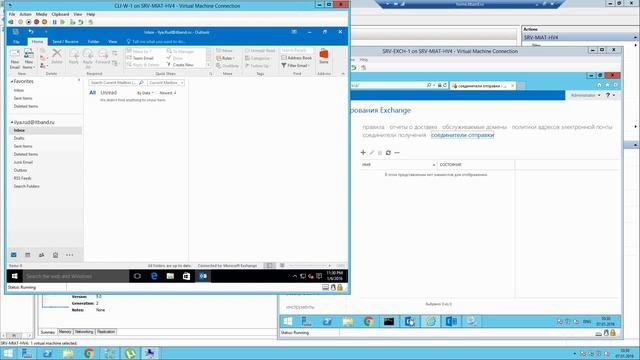
Task: Open New Items dropdown in Outlook
Action: point(29,59)
